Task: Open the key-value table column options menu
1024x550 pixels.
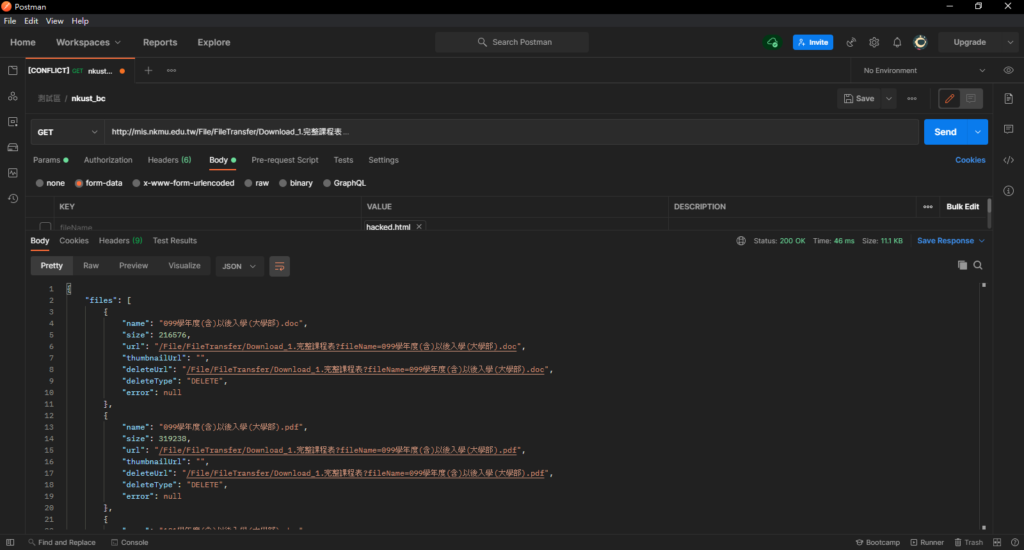Action: (928, 207)
